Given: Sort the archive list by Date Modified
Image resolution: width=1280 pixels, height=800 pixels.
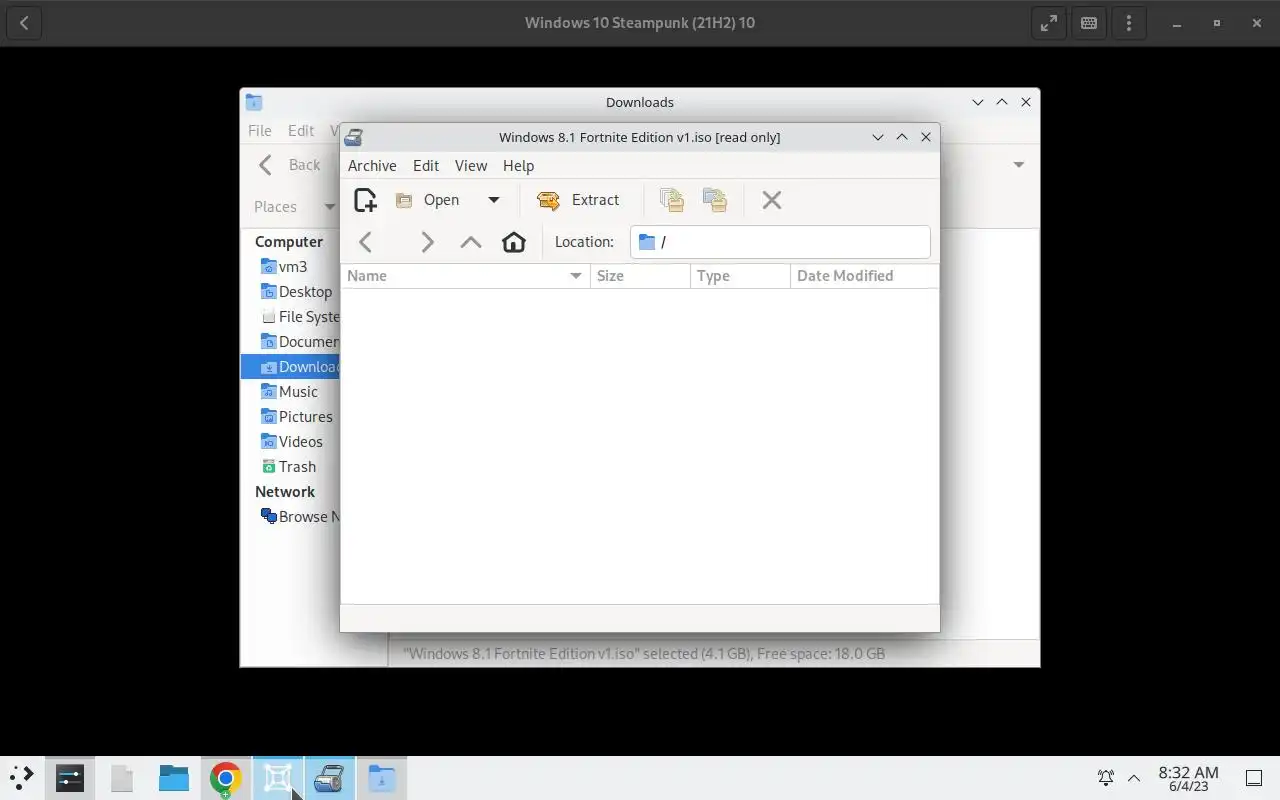Looking at the screenshot, I should [864, 276].
